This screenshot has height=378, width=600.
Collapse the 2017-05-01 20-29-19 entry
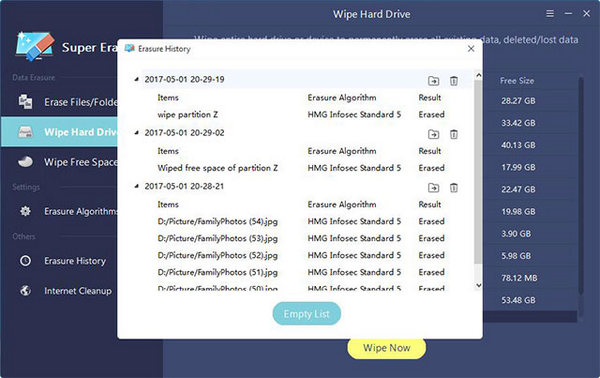tap(136, 80)
